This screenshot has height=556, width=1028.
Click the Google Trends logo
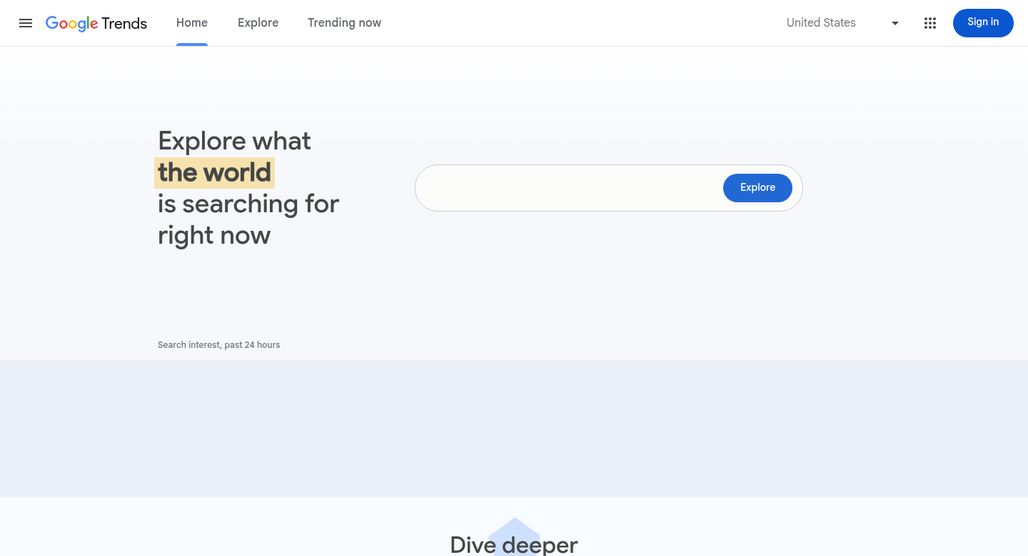(x=96, y=23)
